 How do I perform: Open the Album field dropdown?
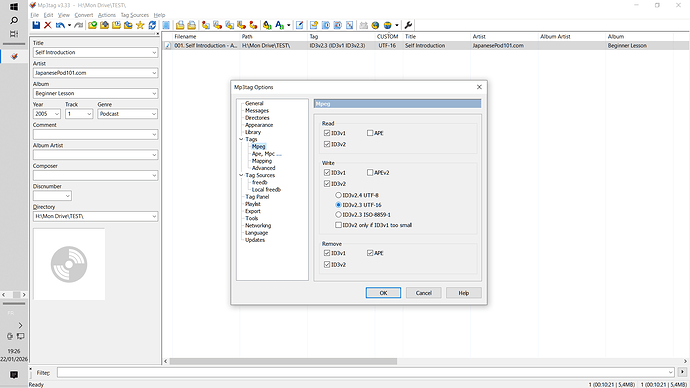pyautogui.click(x=154, y=93)
